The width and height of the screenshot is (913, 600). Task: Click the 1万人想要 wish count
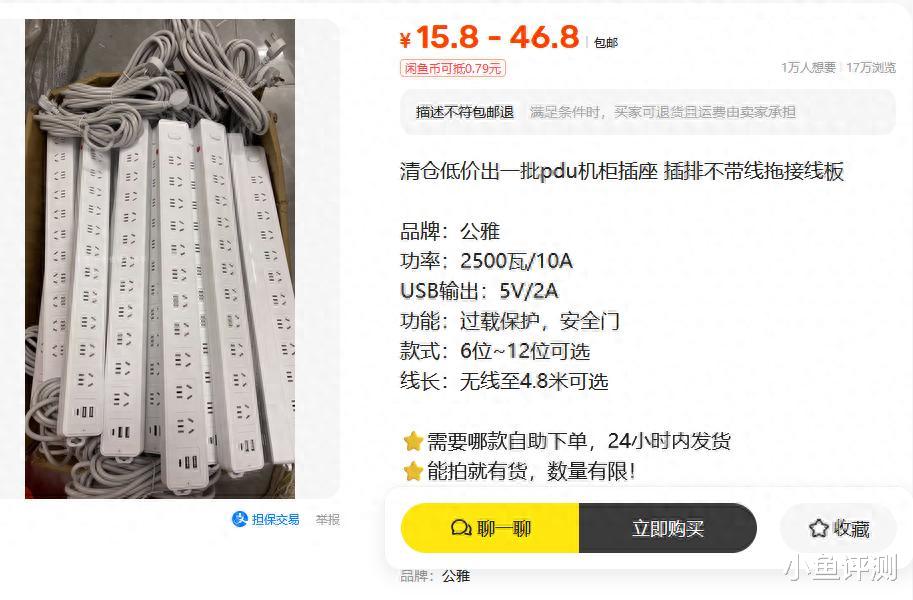(x=808, y=68)
